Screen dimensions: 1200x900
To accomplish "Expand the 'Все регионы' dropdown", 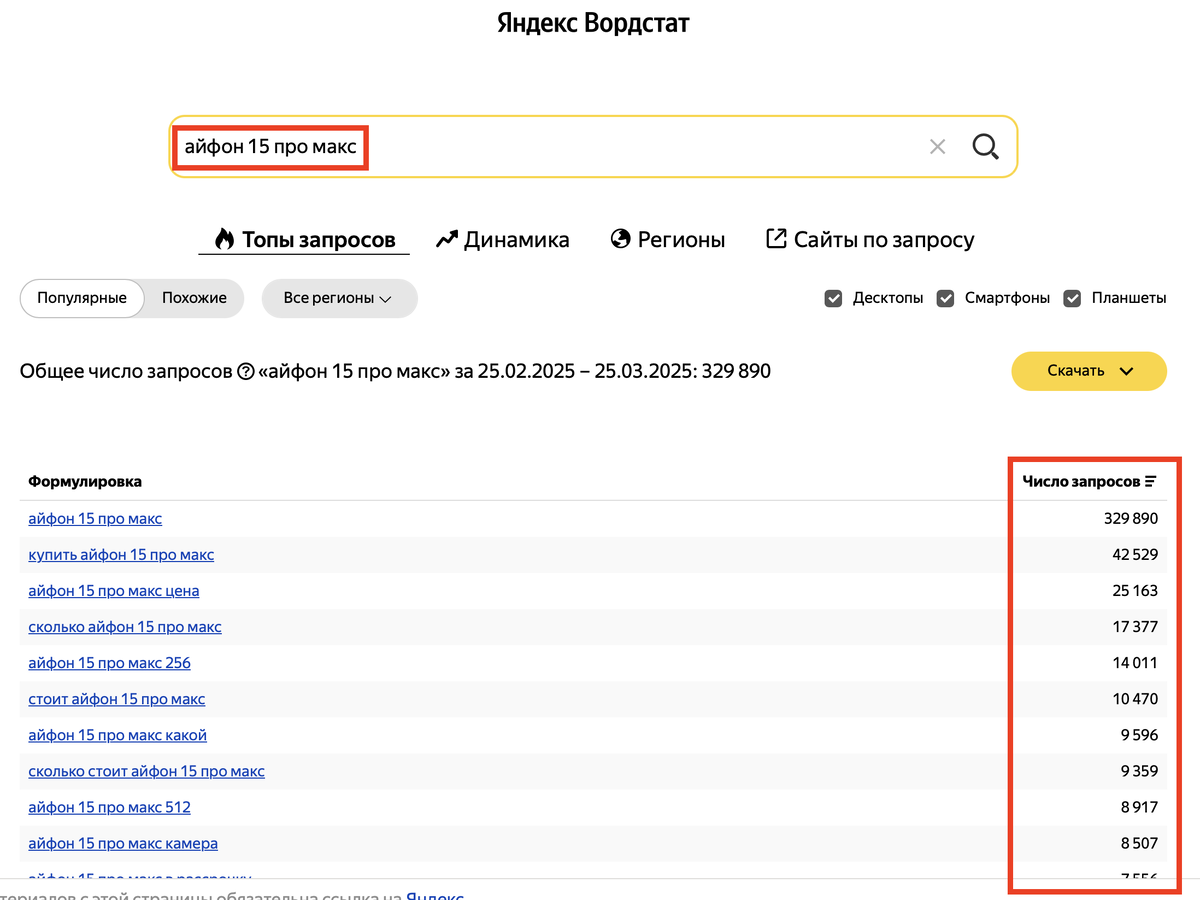I will [339, 298].
